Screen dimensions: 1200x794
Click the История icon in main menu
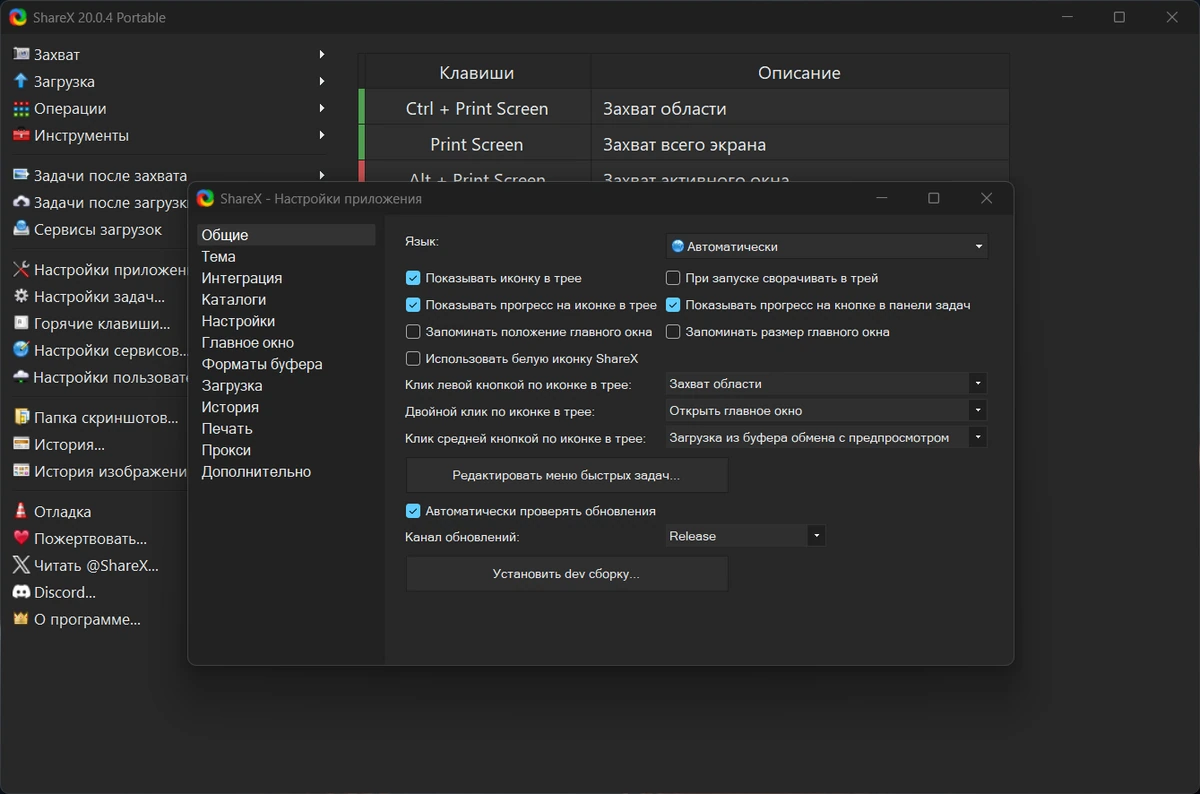point(21,444)
